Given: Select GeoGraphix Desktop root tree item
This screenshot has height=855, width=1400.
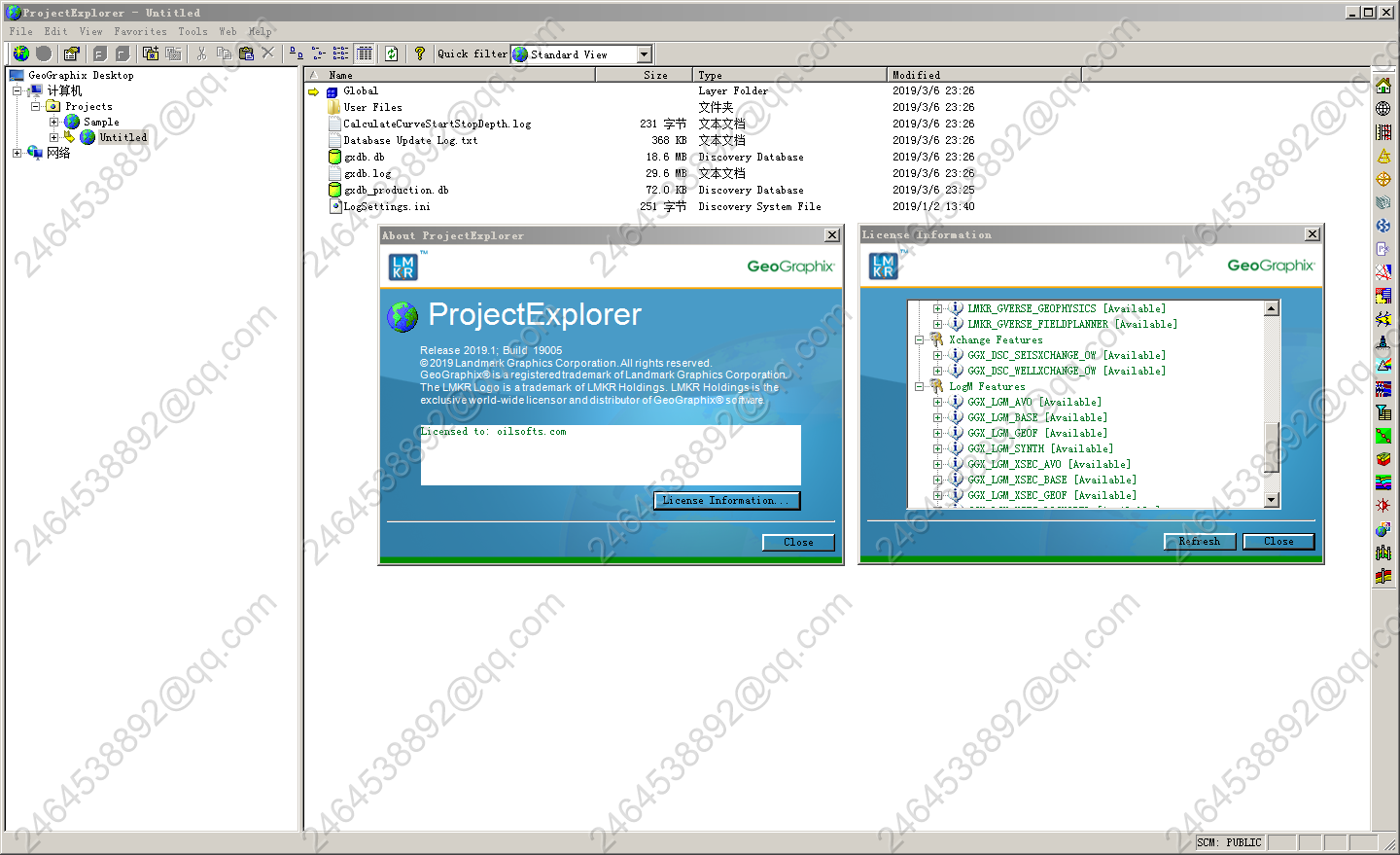Looking at the screenshot, I should [x=81, y=75].
